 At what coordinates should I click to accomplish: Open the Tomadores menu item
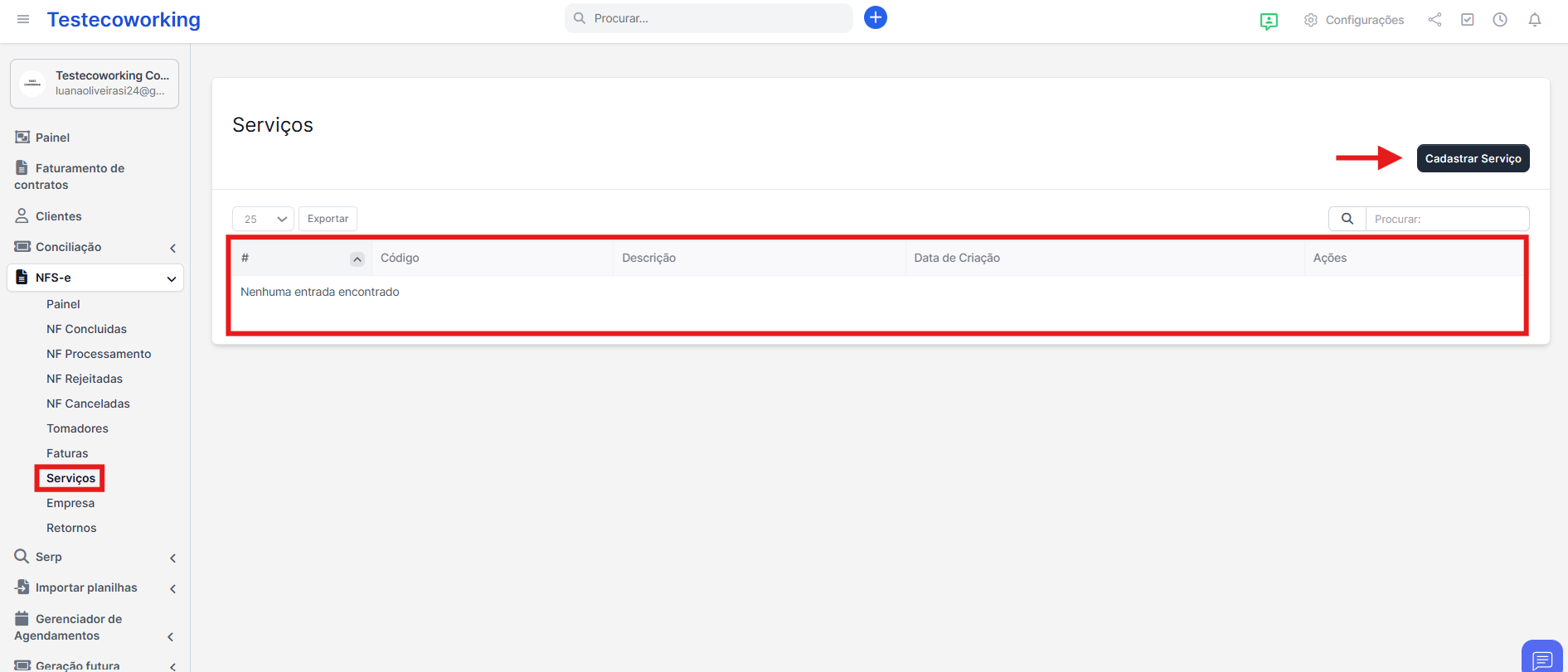pyautogui.click(x=77, y=428)
